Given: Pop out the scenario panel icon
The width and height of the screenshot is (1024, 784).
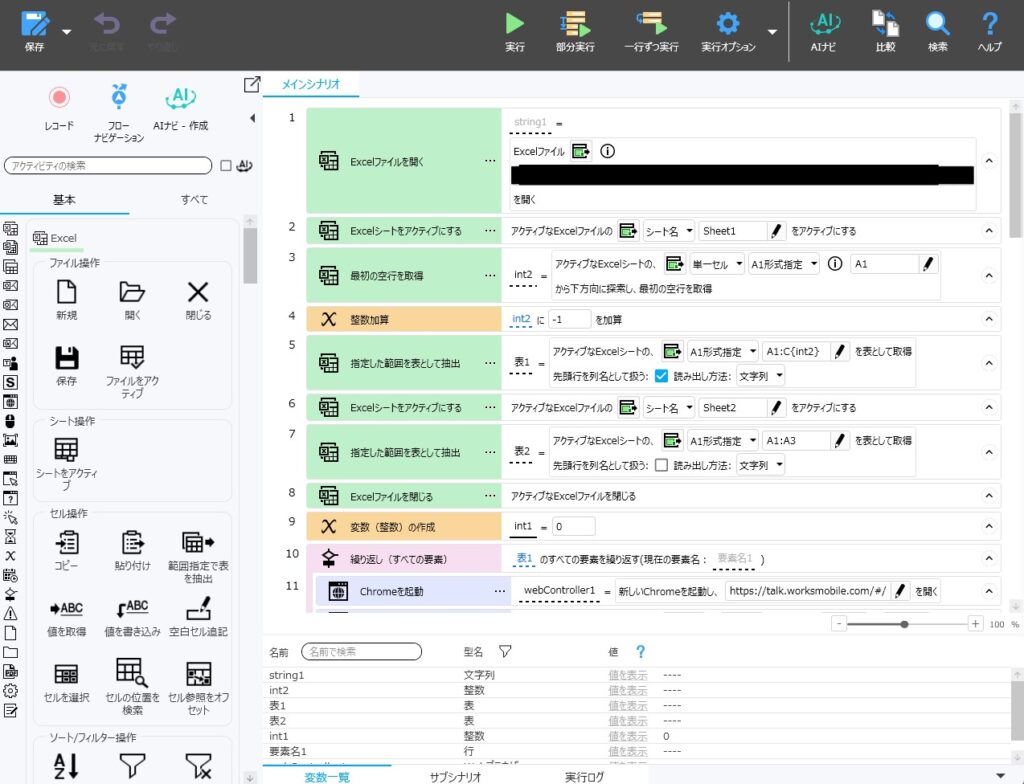Looking at the screenshot, I should tap(251, 85).
